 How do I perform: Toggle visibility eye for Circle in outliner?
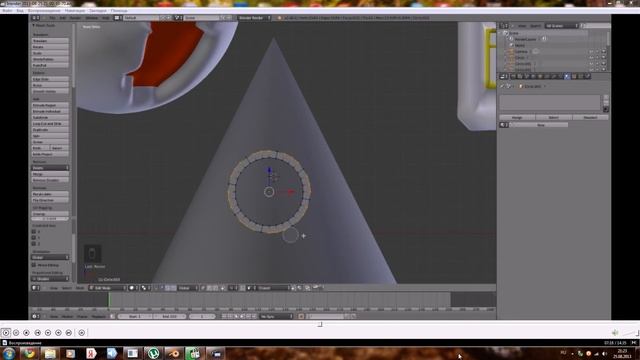591,58
